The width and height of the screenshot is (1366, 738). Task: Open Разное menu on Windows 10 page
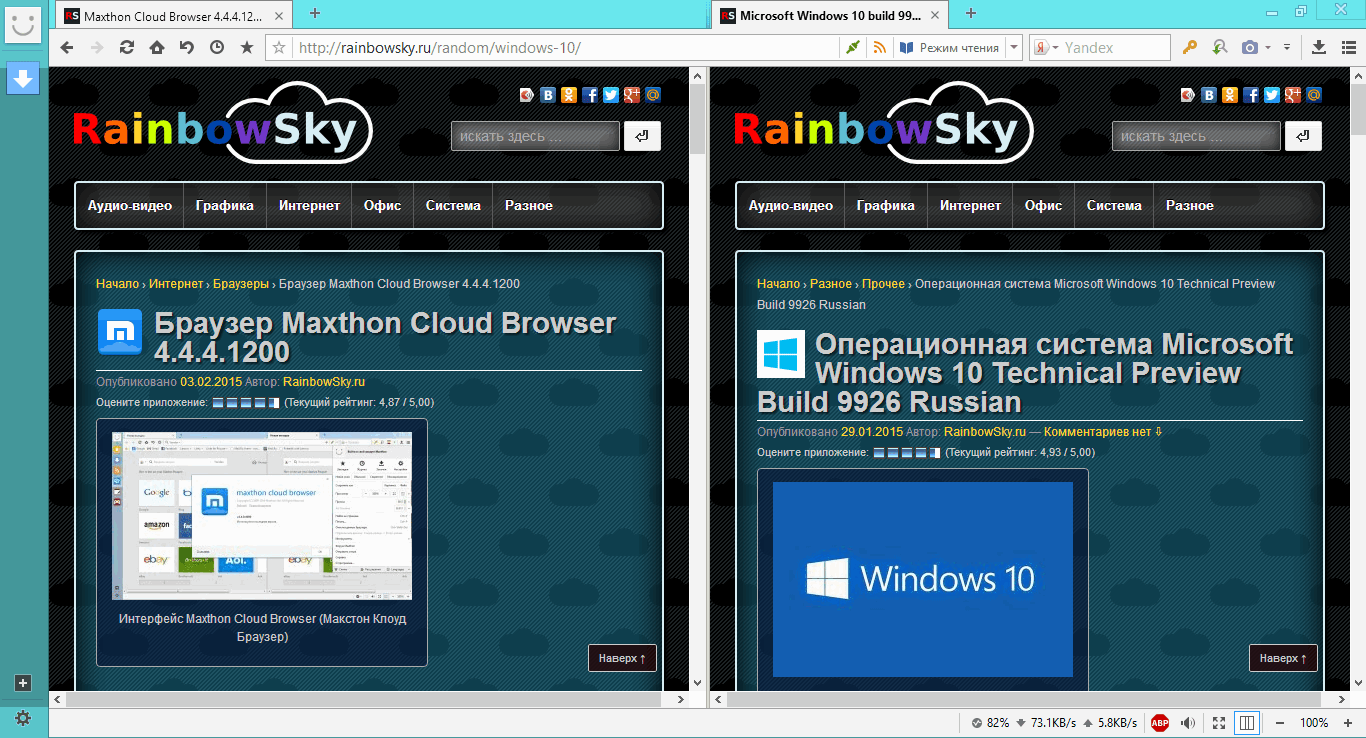coord(1190,205)
